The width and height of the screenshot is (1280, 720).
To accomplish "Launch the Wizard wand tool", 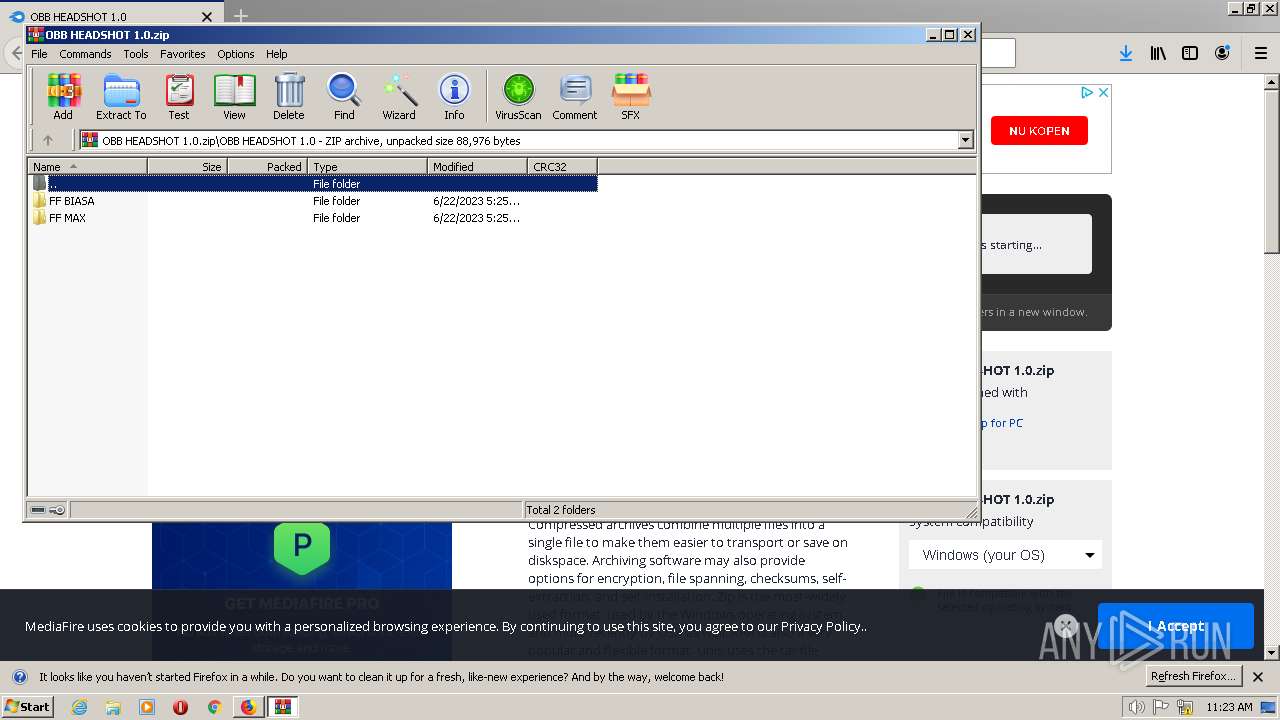I will 399,97.
